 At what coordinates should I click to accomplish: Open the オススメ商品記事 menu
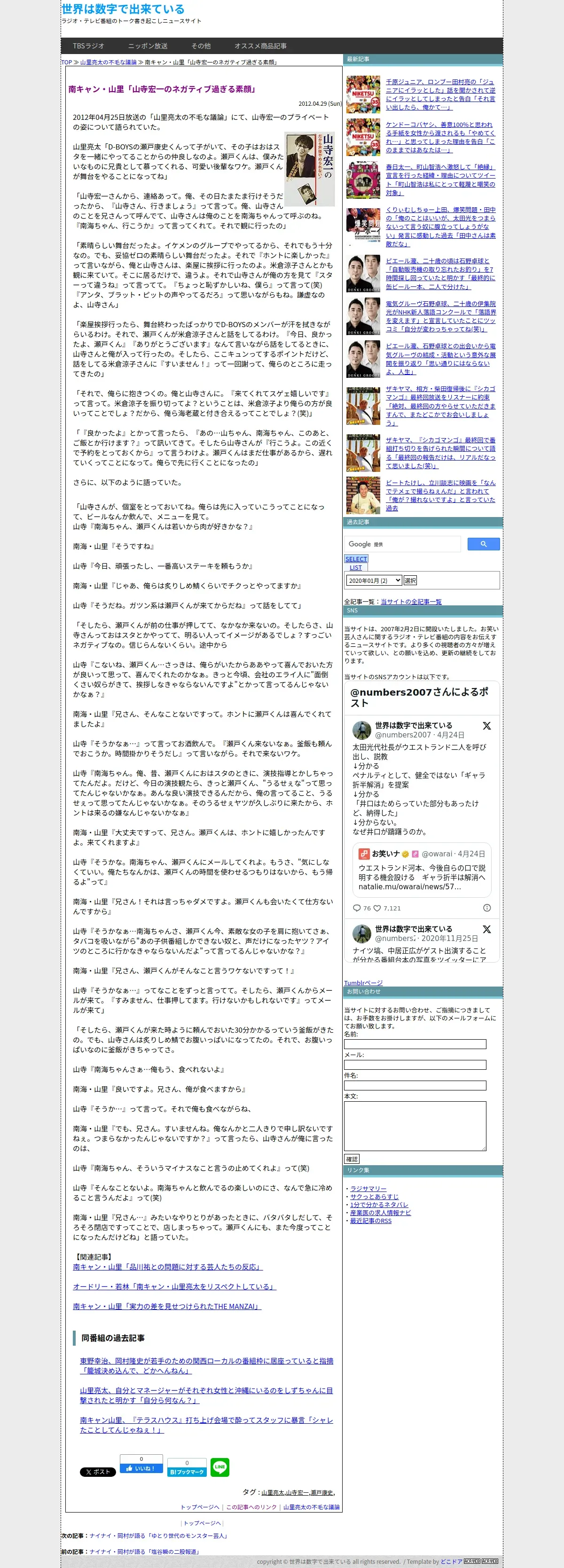point(260,46)
